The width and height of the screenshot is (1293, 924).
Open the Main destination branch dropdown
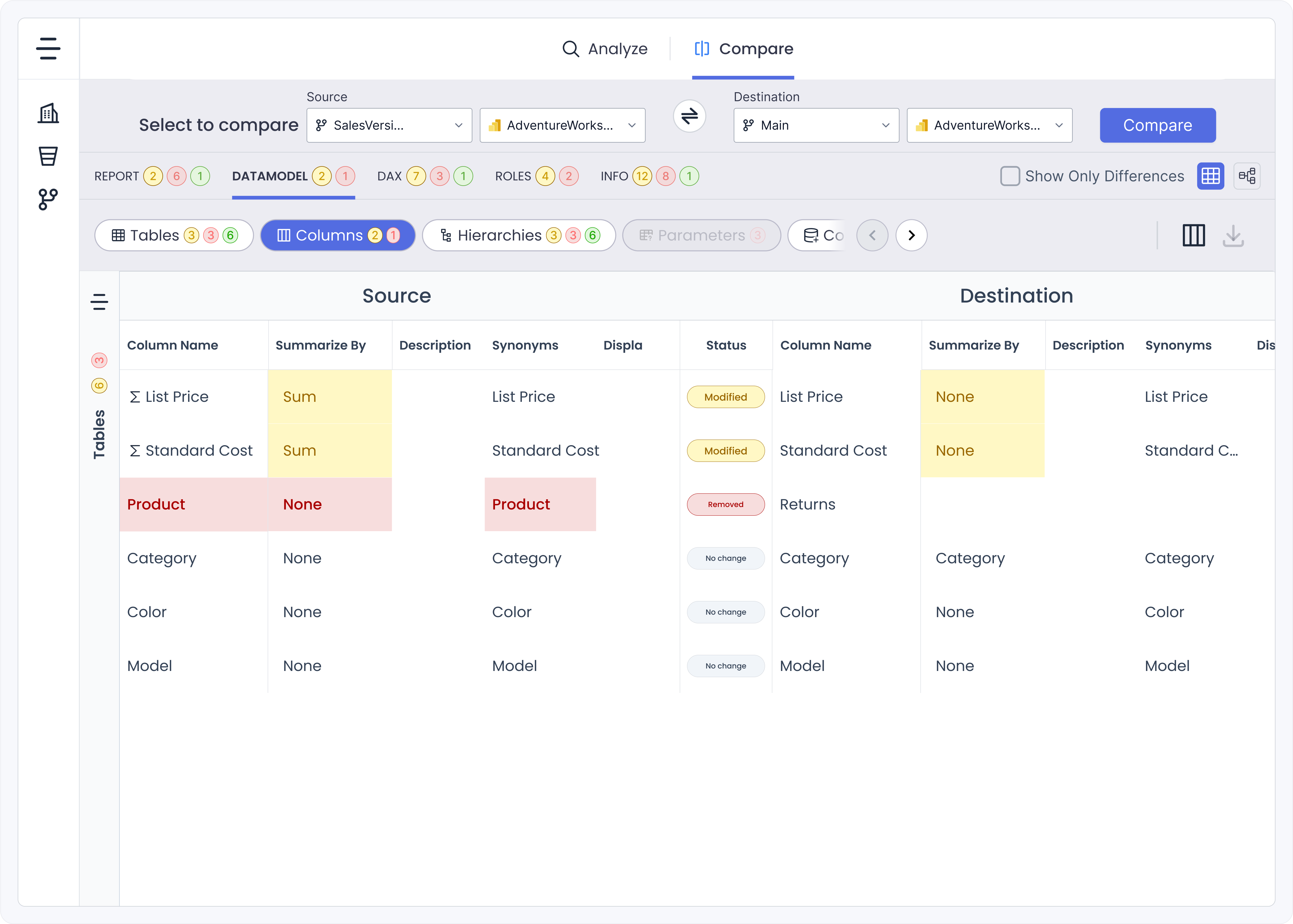point(816,125)
